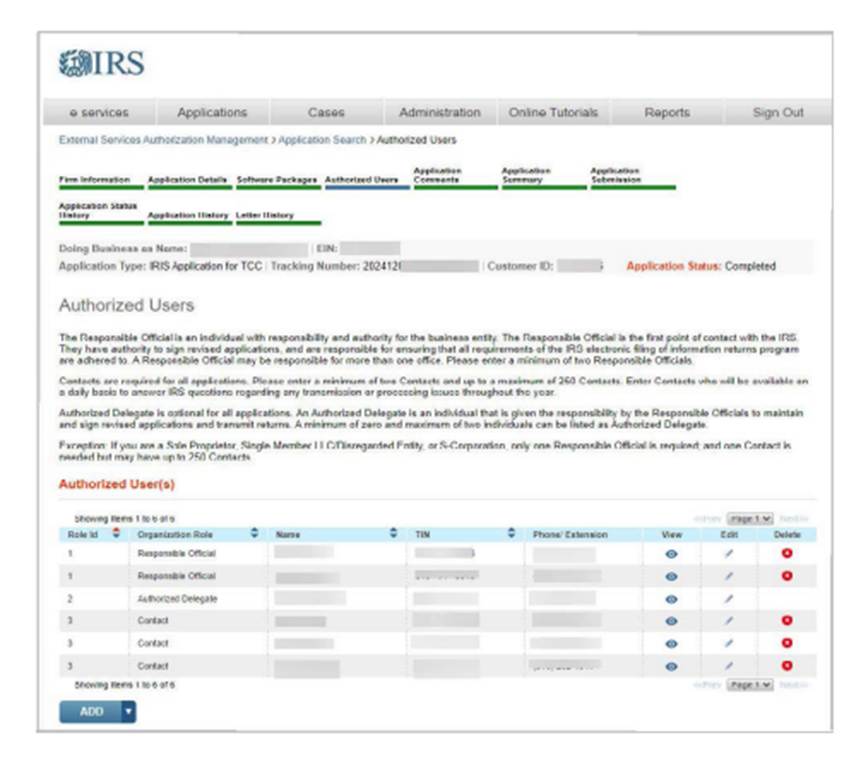Open the page selector above the table
This screenshot has width=849, height=757.
[x=750, y=519]
